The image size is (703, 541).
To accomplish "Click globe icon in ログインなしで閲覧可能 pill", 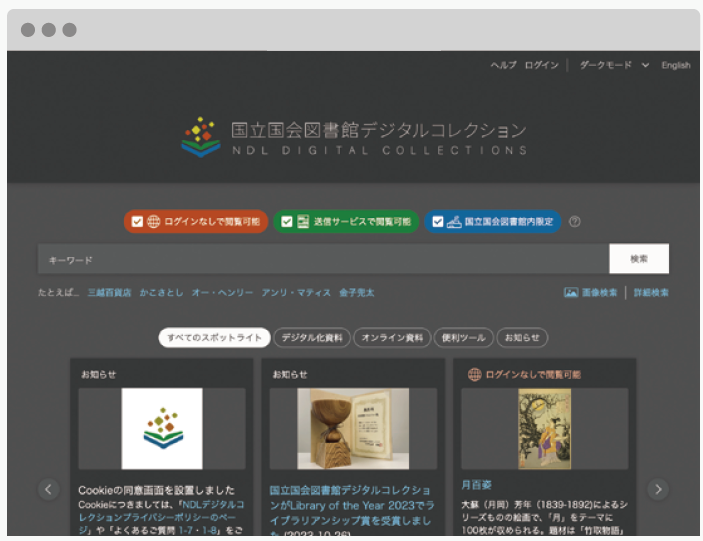I will click(154, 221).
